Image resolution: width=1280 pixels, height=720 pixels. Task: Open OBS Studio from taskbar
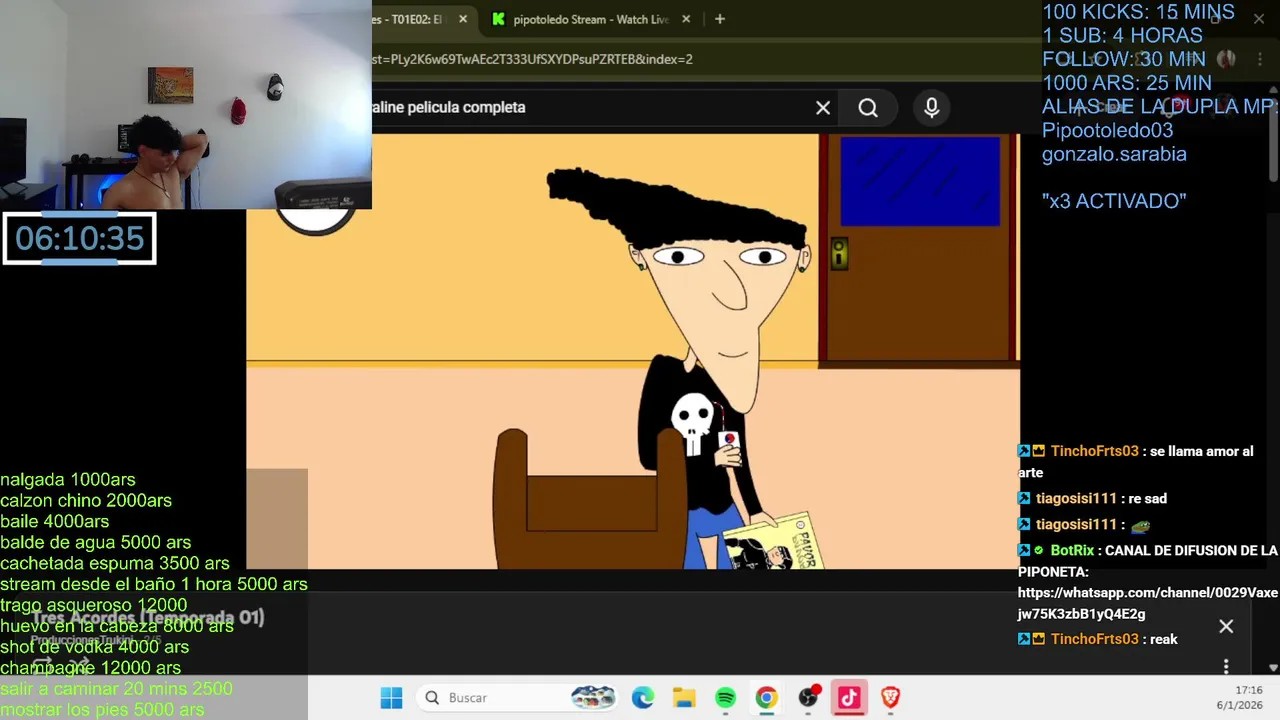point(808,698)
